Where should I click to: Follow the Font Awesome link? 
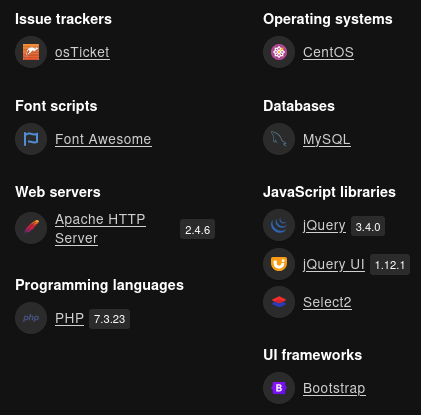click(103, 139)
